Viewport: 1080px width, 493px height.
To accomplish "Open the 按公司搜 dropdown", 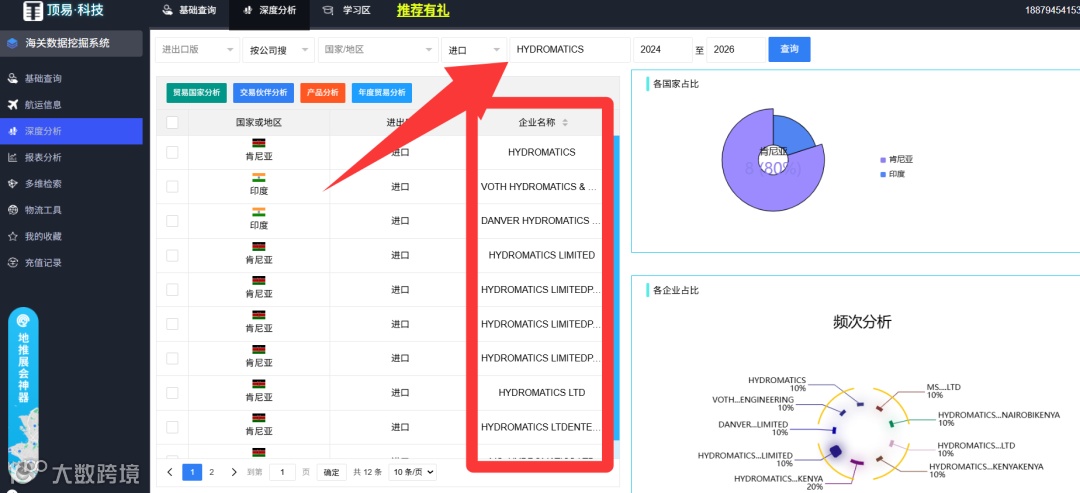I will tap(278, 50).
